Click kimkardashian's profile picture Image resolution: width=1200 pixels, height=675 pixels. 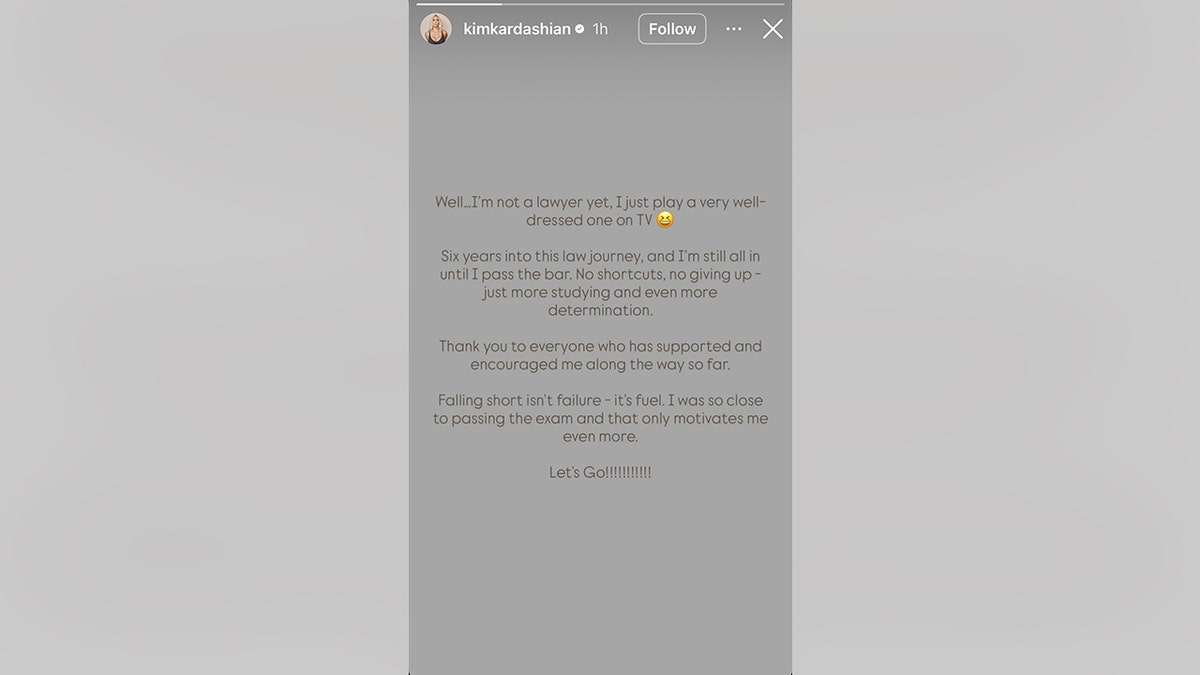[436, 29]
